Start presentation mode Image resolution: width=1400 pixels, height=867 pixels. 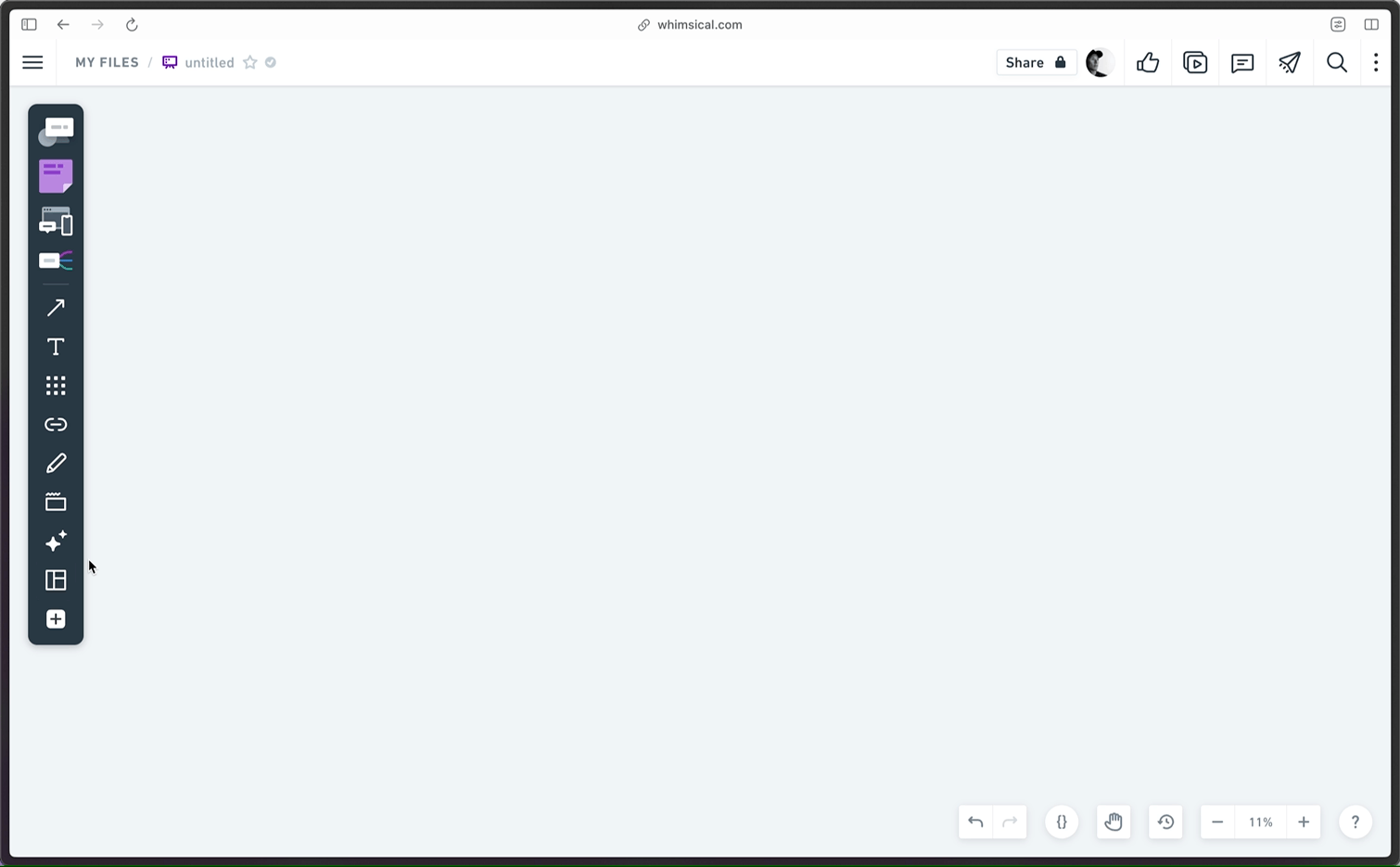point(1195,62)
